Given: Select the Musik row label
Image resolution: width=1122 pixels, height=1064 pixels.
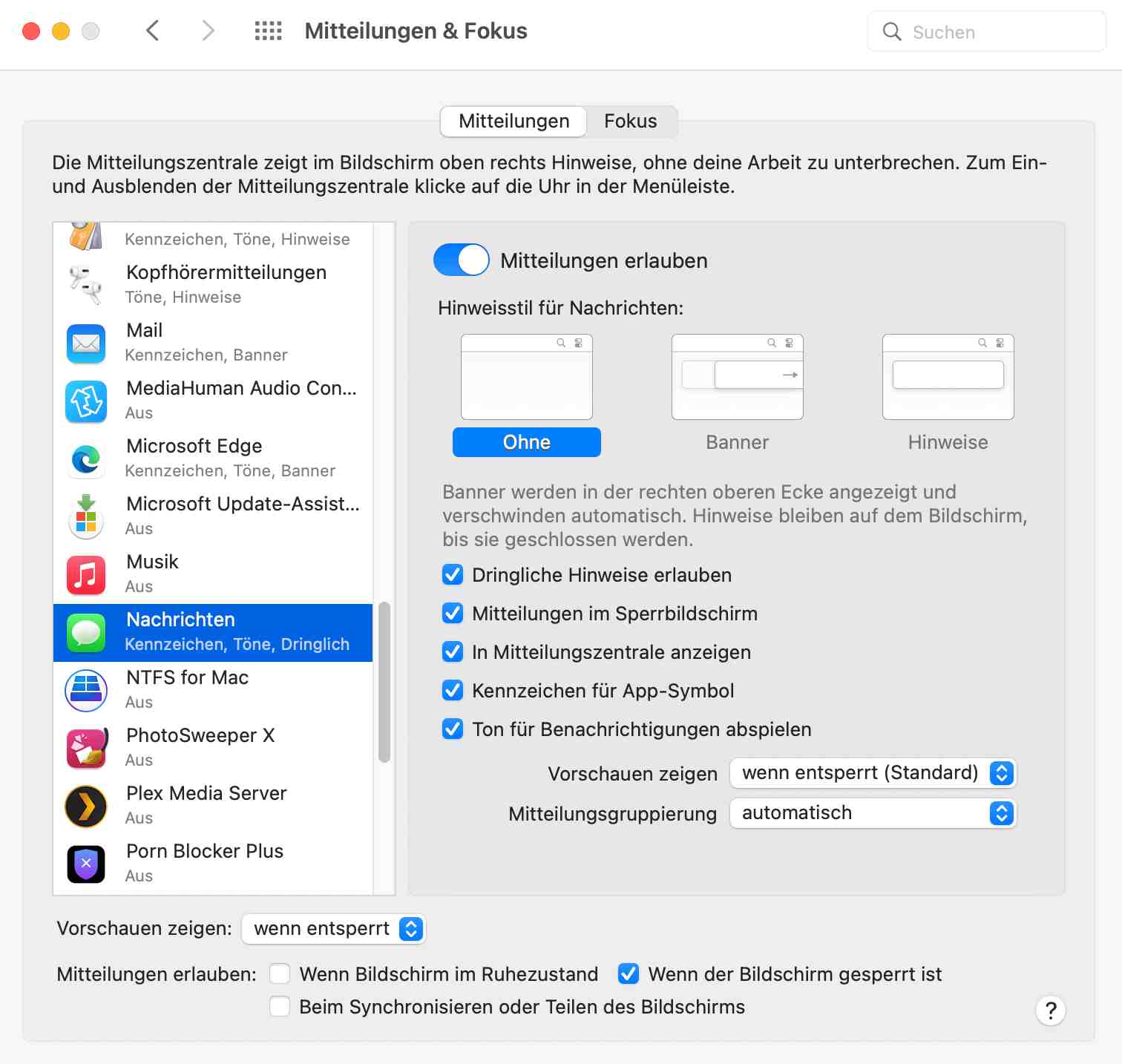Looking at the screenshot, I should [153, 562].
